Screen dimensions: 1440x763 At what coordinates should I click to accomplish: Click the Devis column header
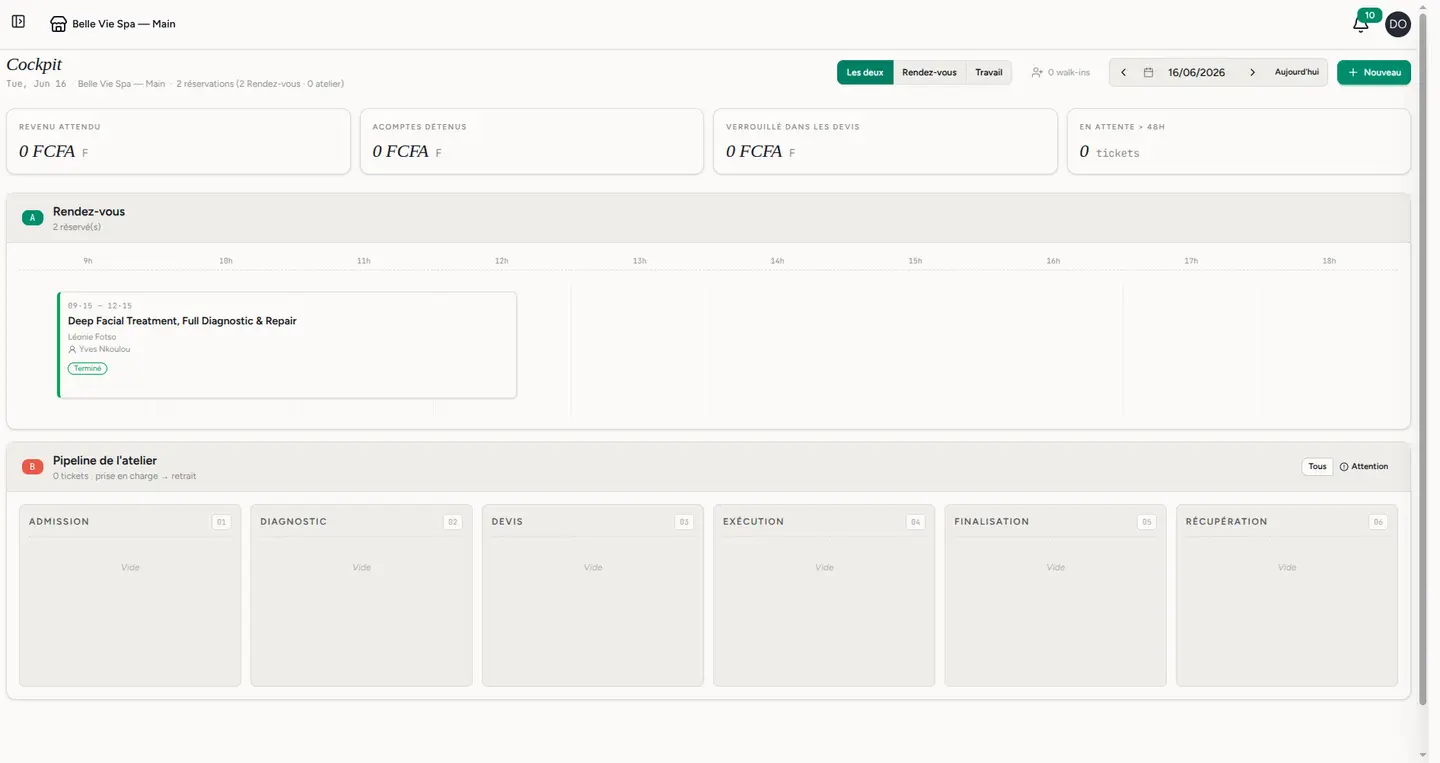point(507,522)
